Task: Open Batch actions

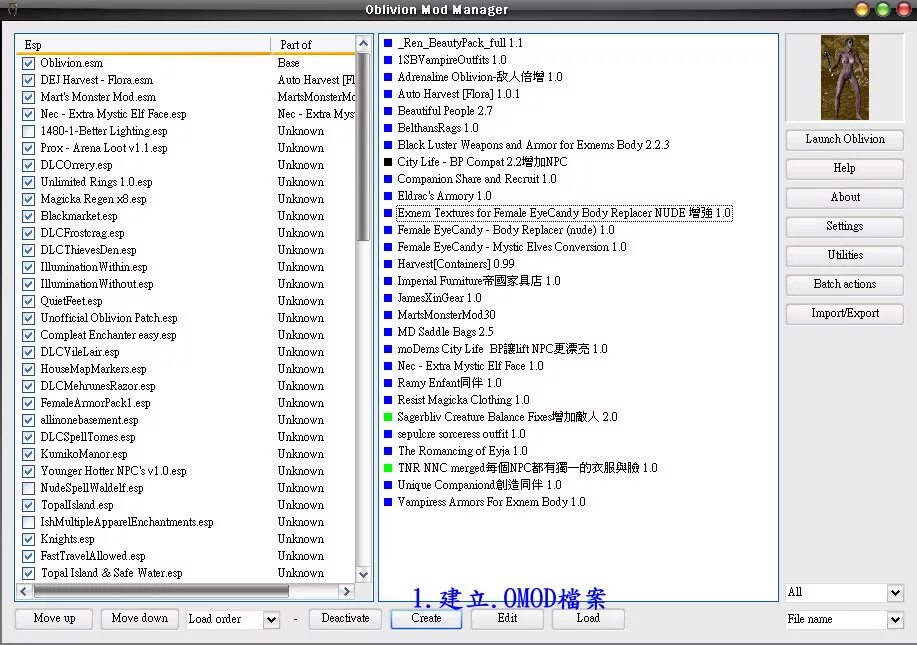Action: (844, 284)
